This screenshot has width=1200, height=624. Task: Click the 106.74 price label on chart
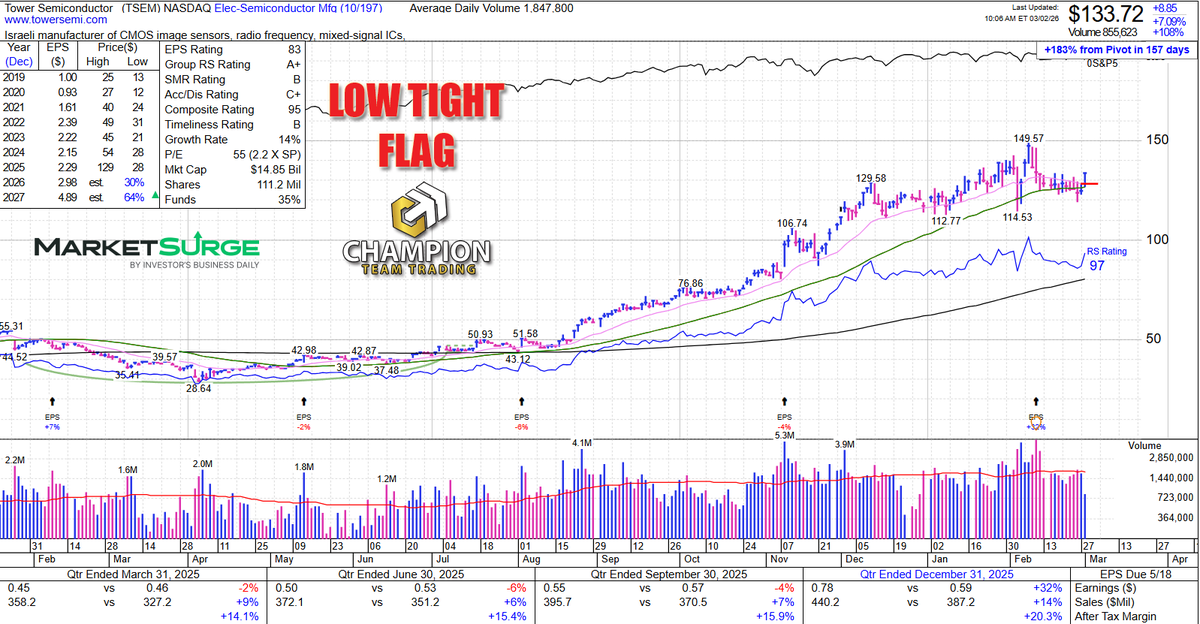(791, 223)
